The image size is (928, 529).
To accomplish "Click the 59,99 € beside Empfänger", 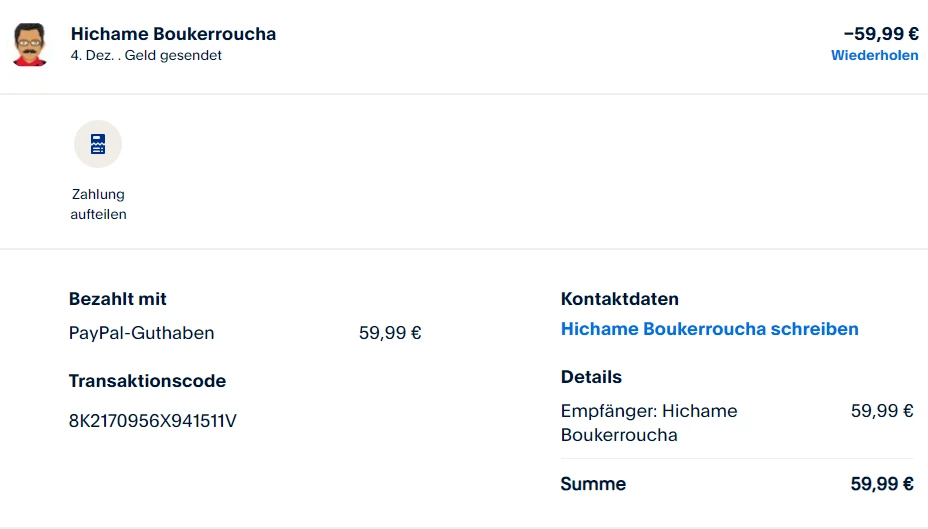I will point(882,411).
